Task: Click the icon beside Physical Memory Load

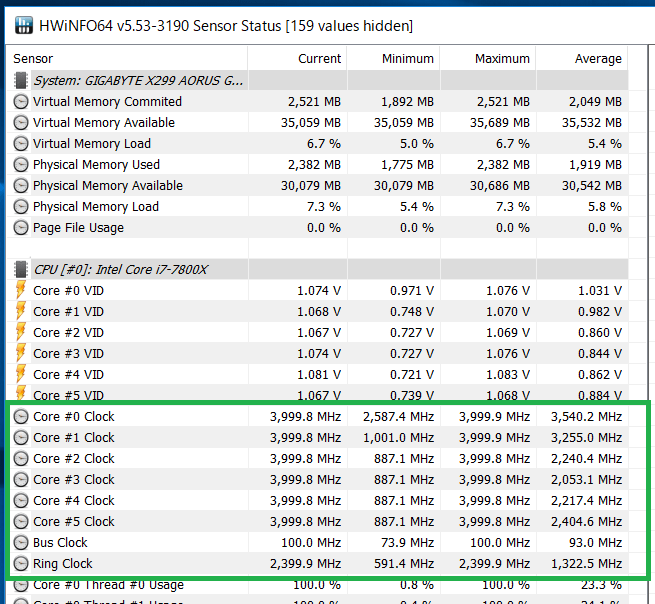Action: pos(21,206)
